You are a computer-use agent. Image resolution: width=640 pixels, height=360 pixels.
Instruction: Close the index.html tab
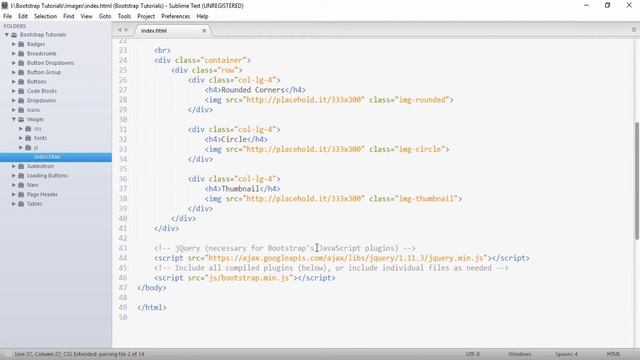tap(204, 31)
